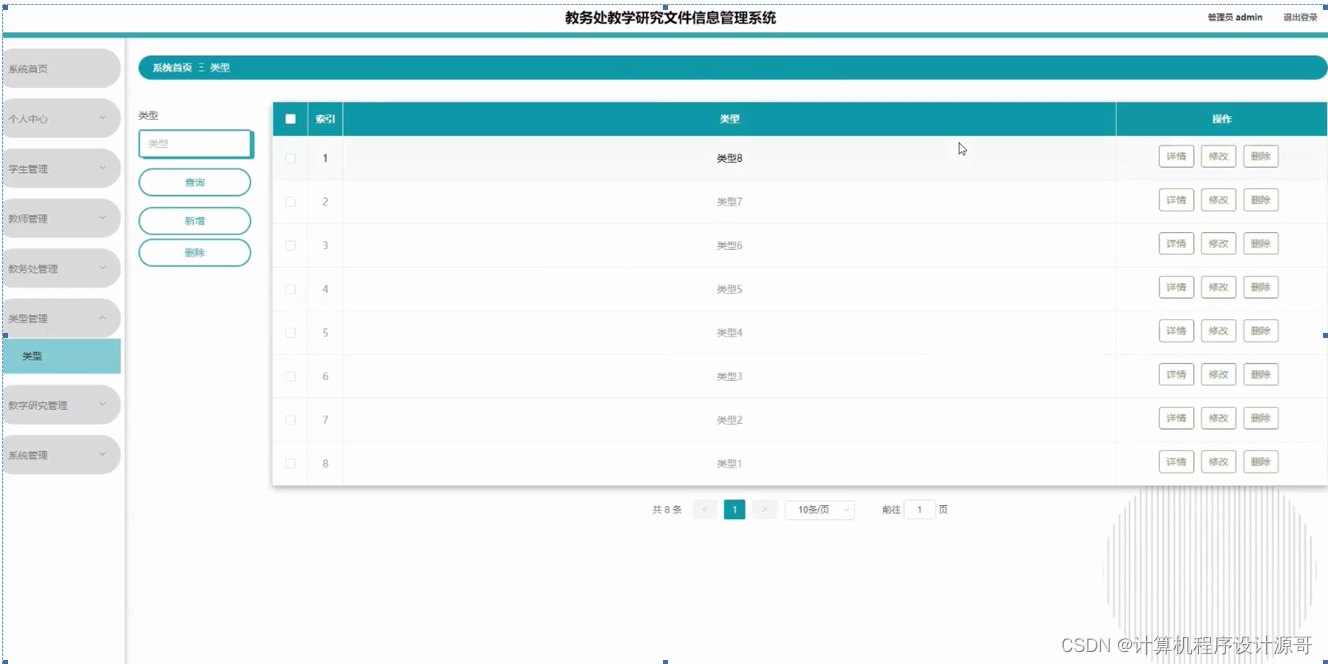Click the 系统首页 breadcrumb link
The height and width of the screenshot is (664, 1328).
(x=172, y=68)
